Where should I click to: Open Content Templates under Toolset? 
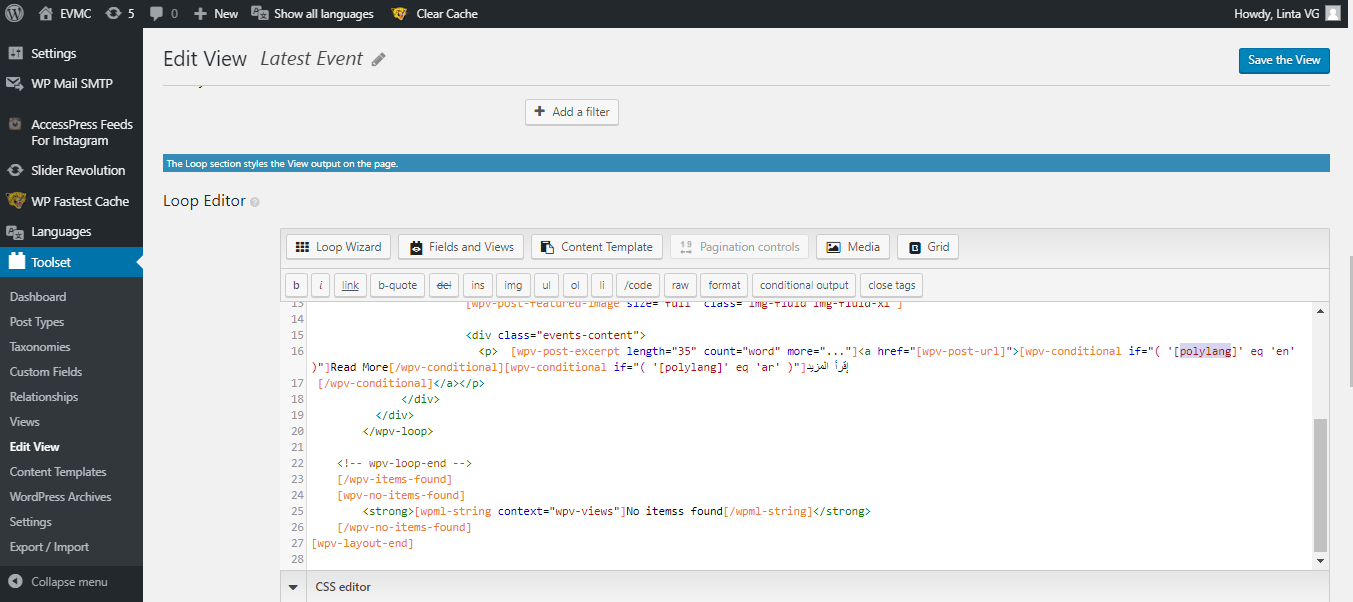click(57, 471)
